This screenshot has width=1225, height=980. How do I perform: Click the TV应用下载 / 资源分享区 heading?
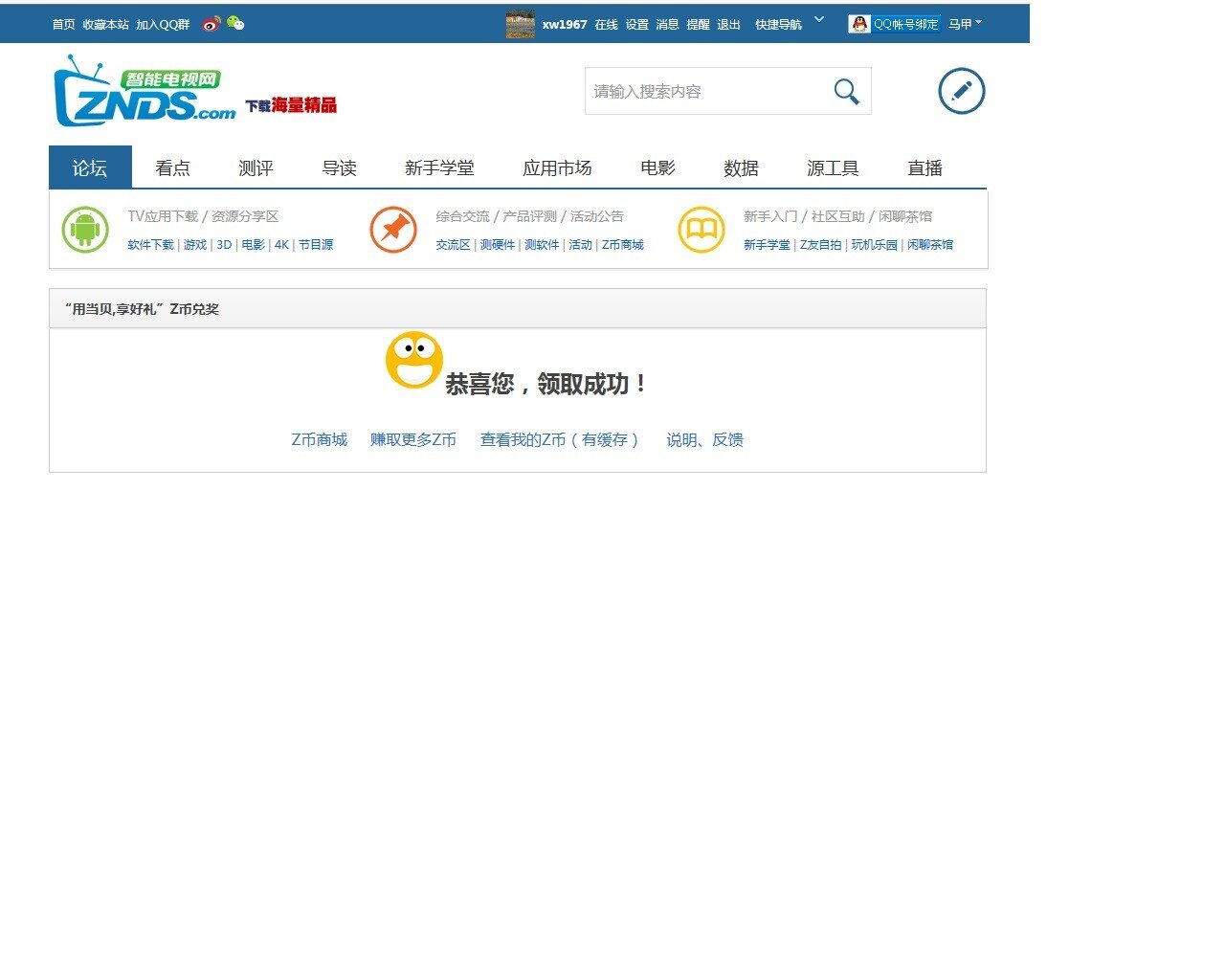[203, 217]
